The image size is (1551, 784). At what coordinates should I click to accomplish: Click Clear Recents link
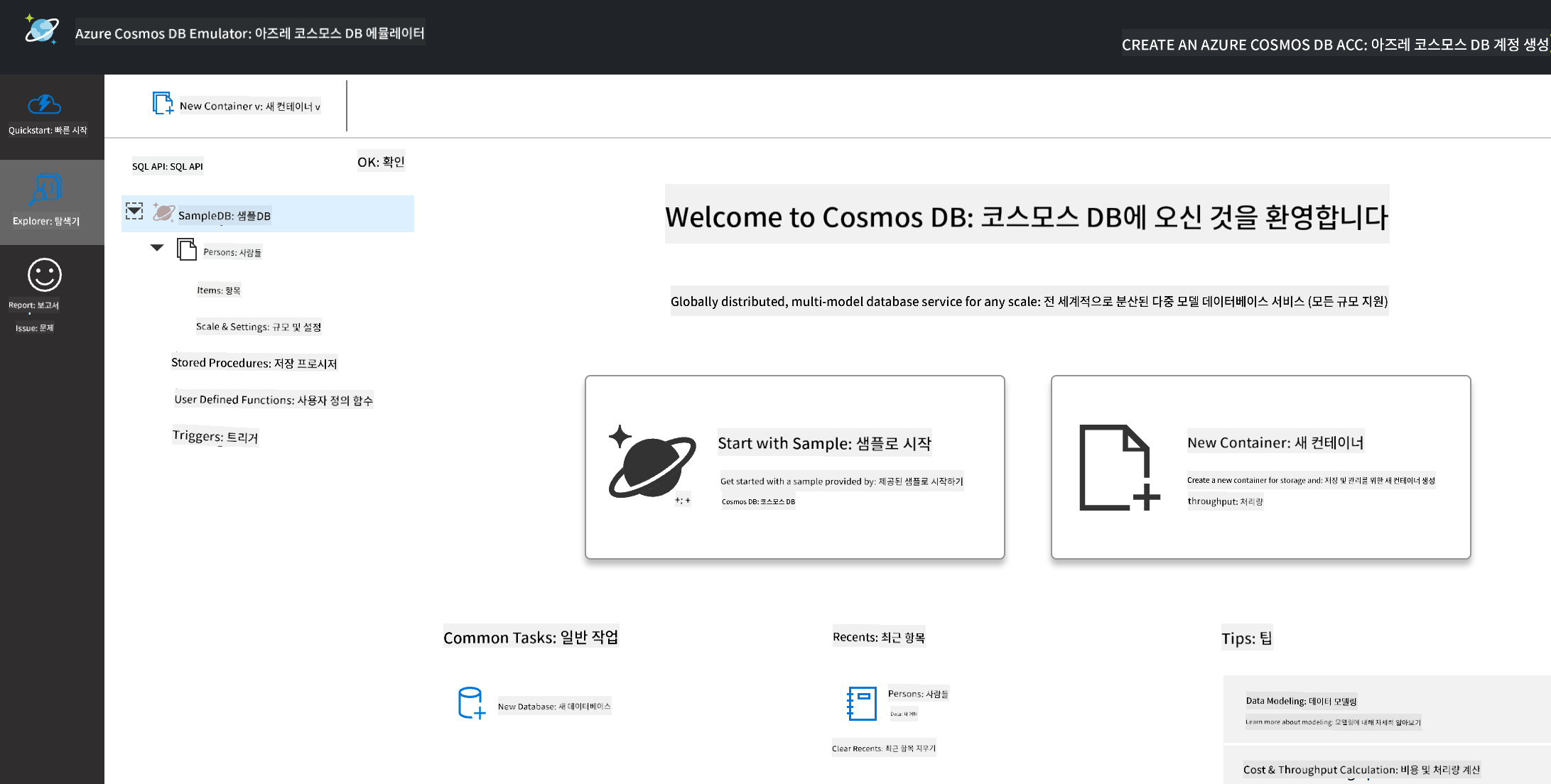tap(884, 748)
